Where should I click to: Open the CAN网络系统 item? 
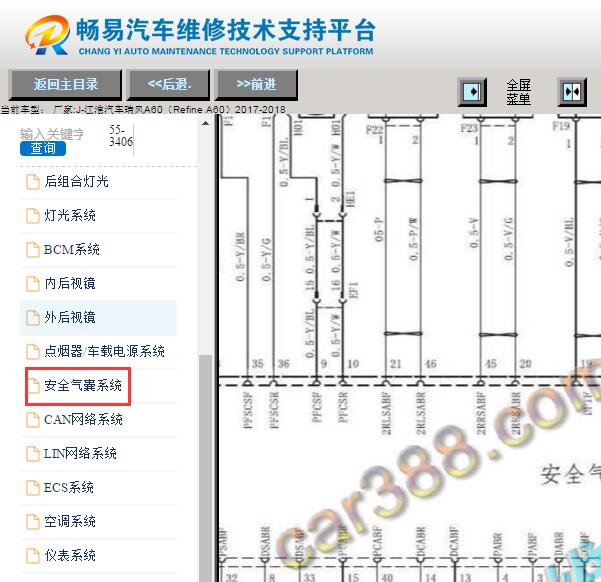coord(99,420)
